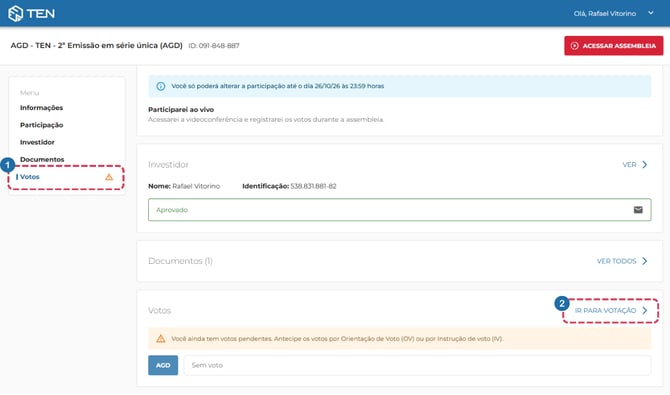The width and height of the screenshot is (670, 395).
Task: Click the Documentos (1) section heading
Action: (x=180, y=261)
